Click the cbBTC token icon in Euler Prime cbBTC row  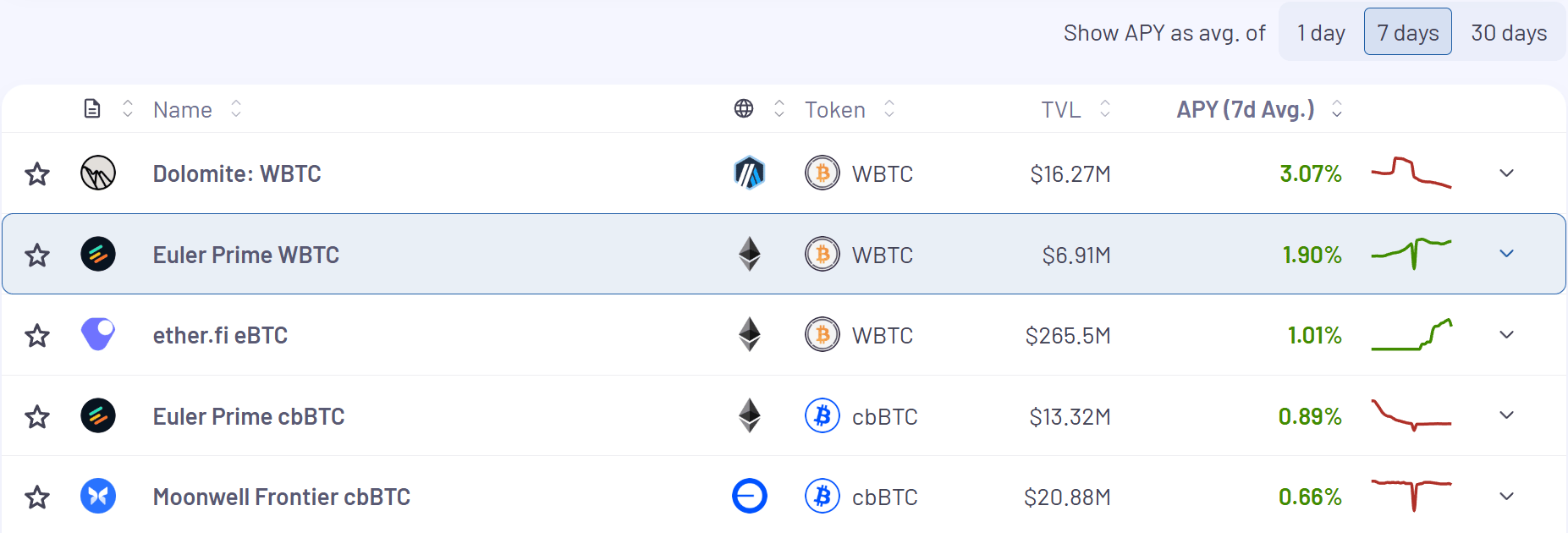(823, 416)
